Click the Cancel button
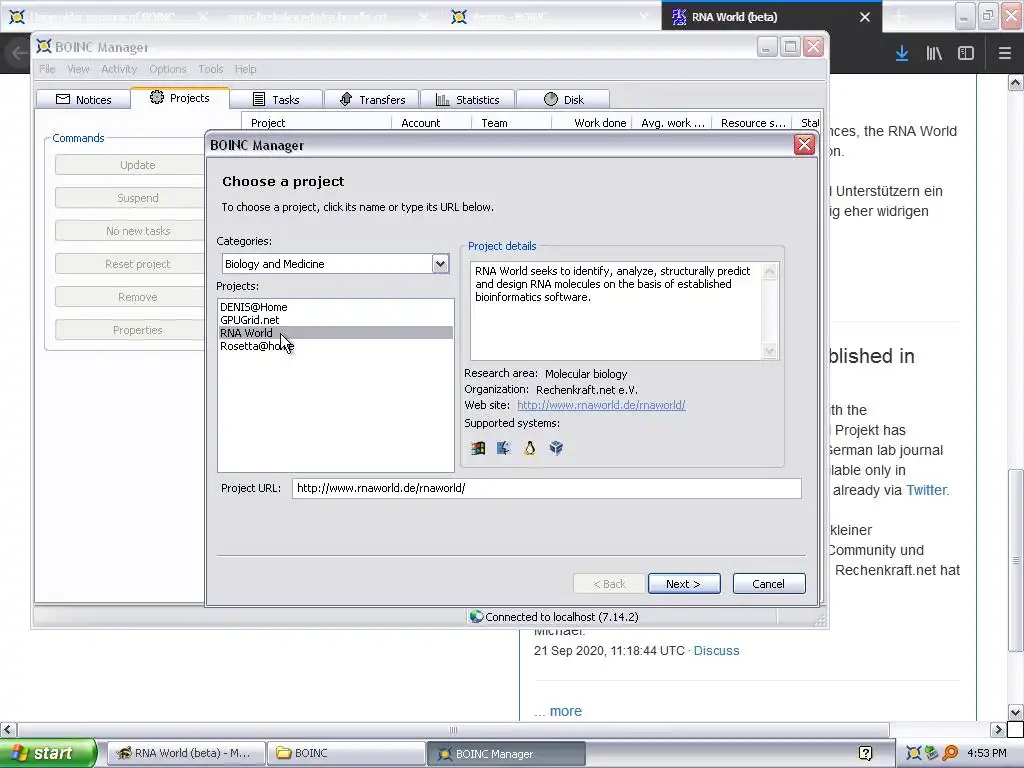The height and width of the screenshot is (768, 1024). 769,584
